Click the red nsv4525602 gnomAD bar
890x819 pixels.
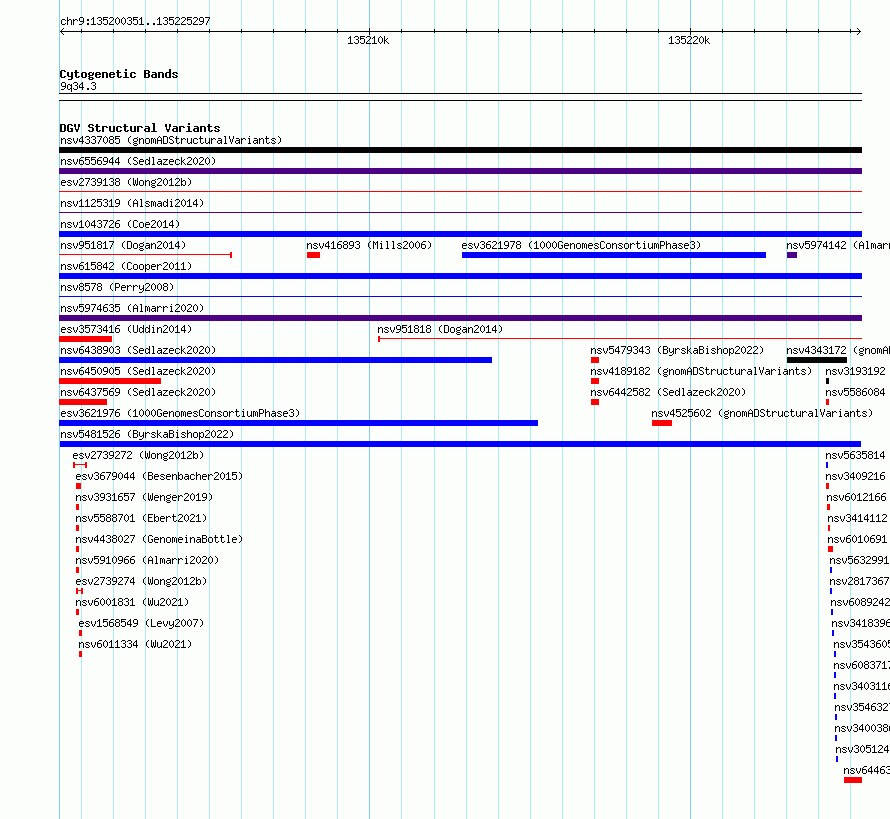coord(662,423)
